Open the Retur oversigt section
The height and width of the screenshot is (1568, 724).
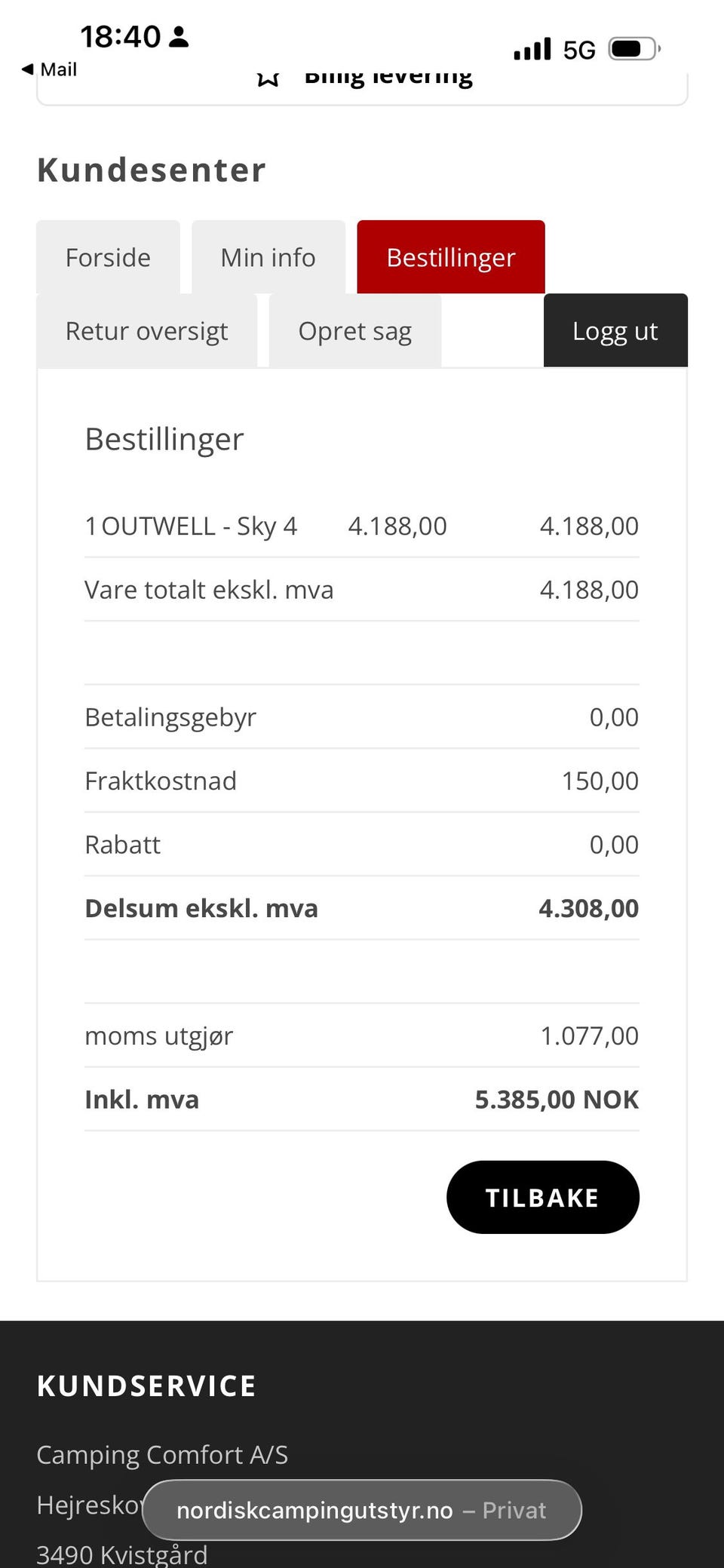tap(147, 330)
